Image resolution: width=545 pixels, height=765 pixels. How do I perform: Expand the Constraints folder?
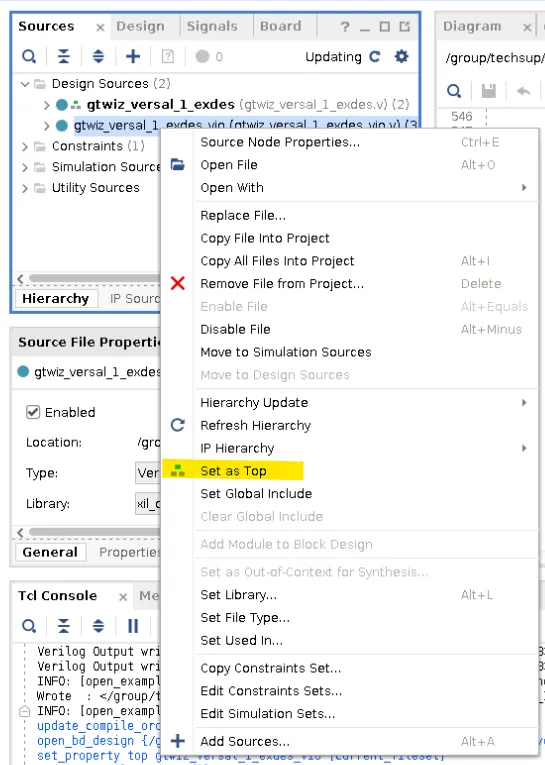25,146
